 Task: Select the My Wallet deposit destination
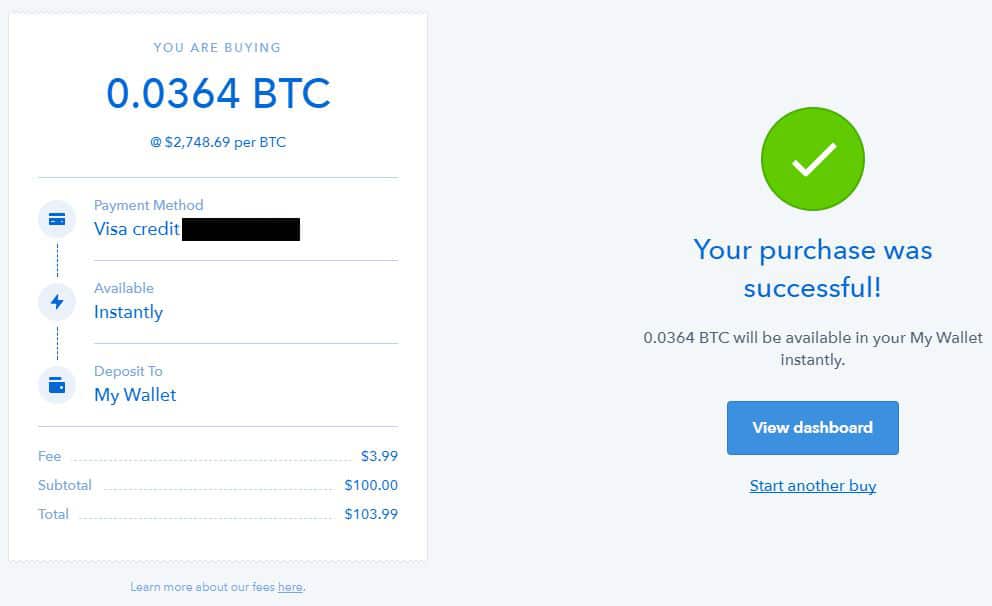point(135,395)
